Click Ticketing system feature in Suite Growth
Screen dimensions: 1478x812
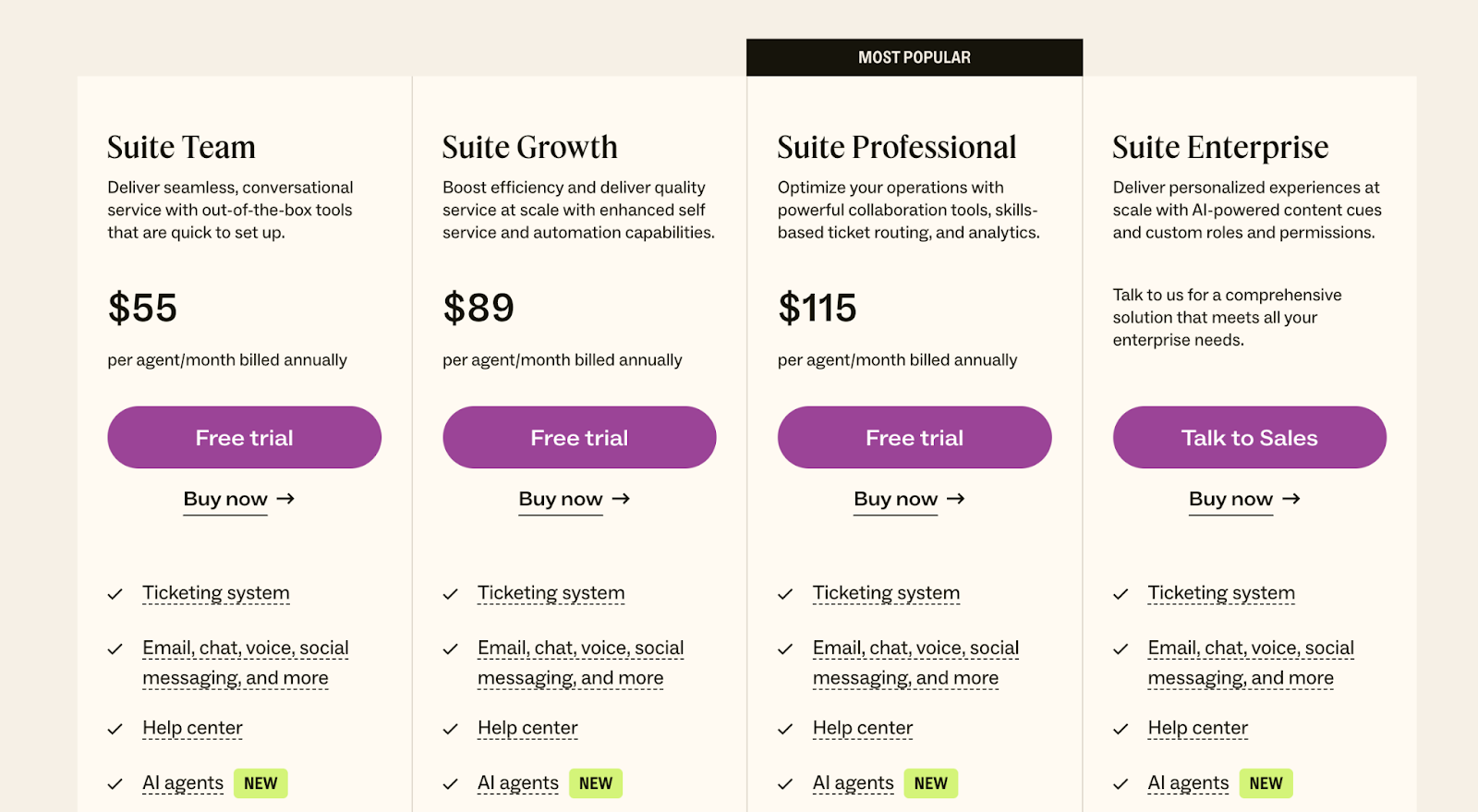pos(551,593)
